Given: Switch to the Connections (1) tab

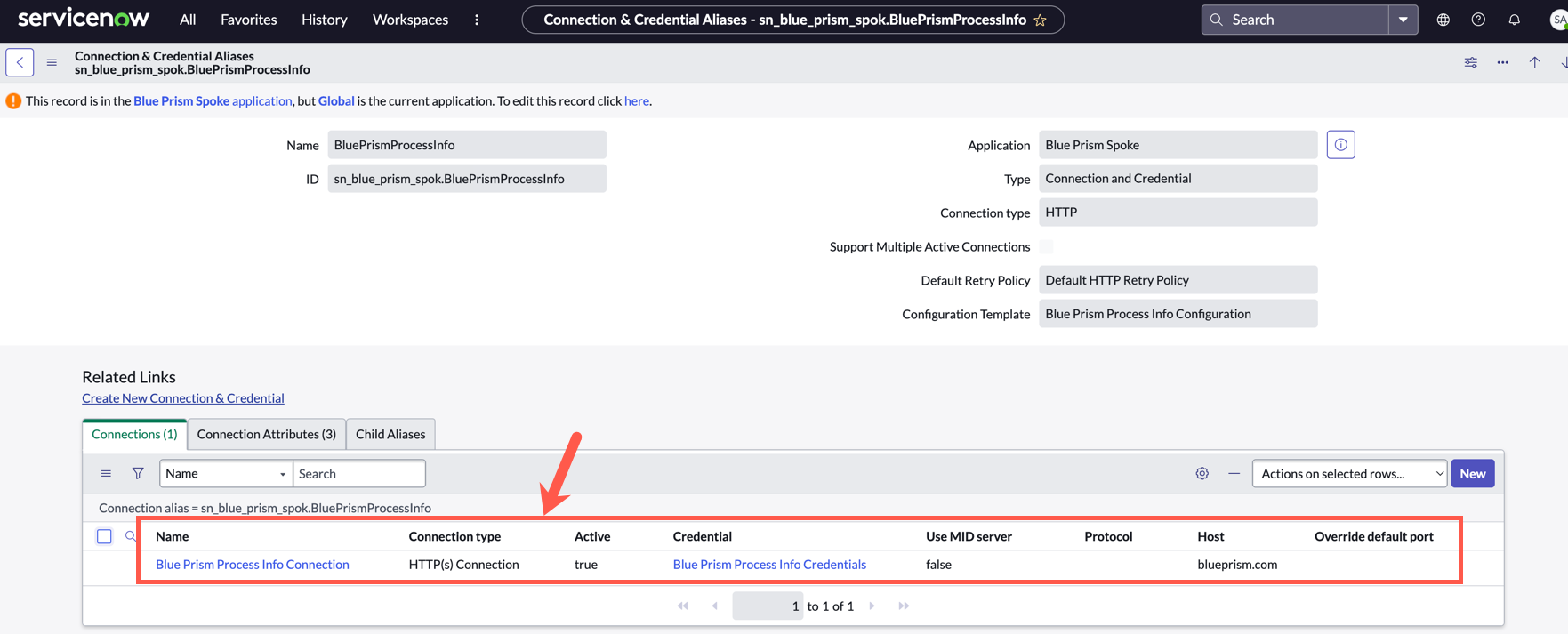Looking at the screenshot, I should point(134,434).
